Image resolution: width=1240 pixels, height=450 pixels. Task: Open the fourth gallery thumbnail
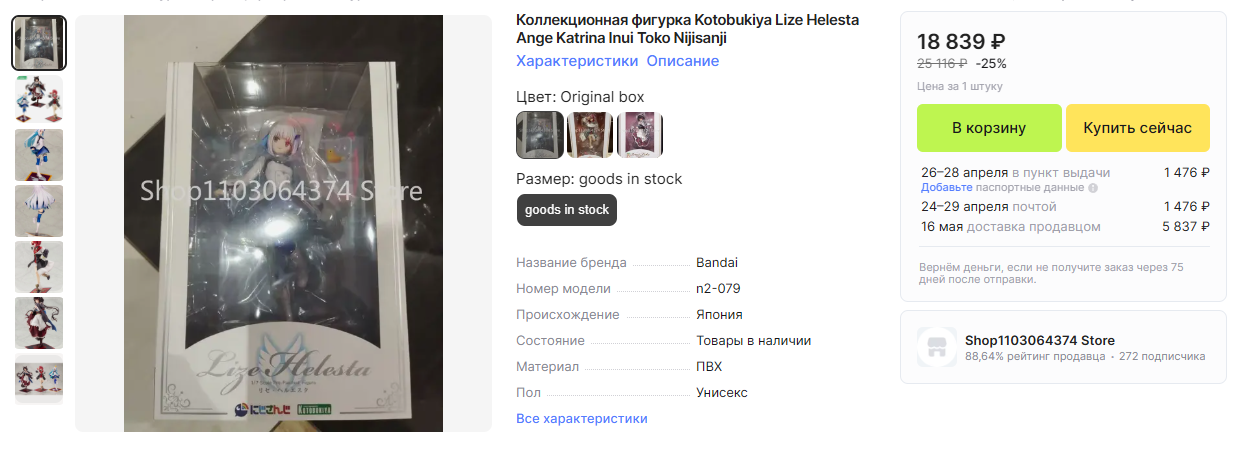(x=39, y=211)
